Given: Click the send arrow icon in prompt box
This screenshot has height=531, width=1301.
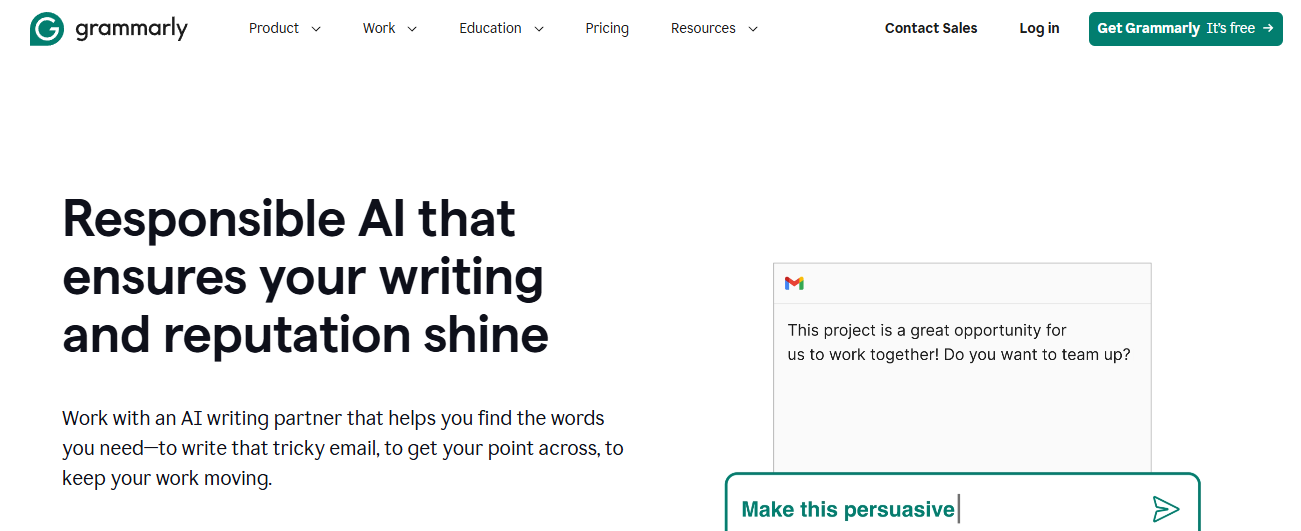Looking at the screenshot, I should [x=1166, y=509].
